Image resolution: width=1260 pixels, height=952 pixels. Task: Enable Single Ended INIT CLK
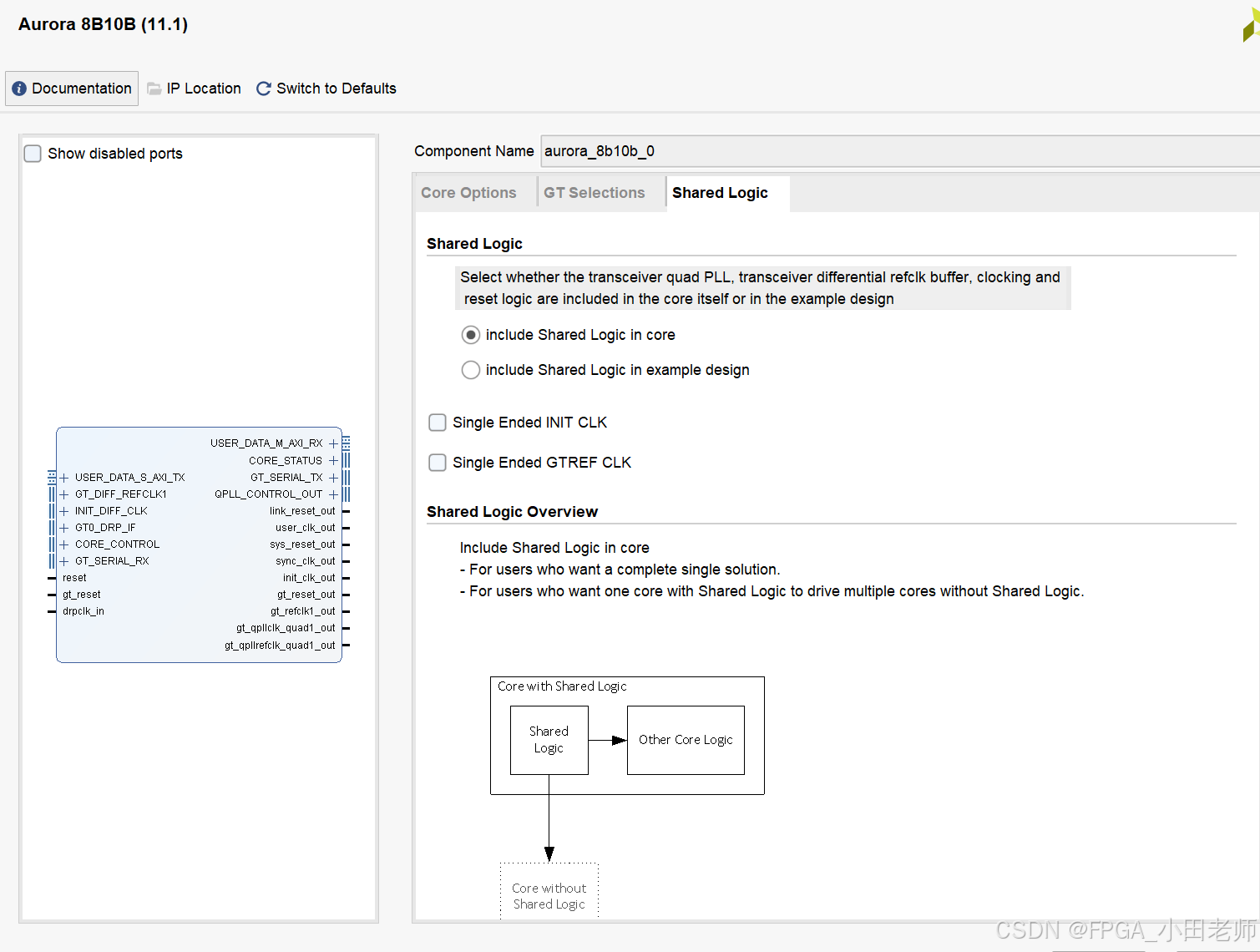(438, 423)
